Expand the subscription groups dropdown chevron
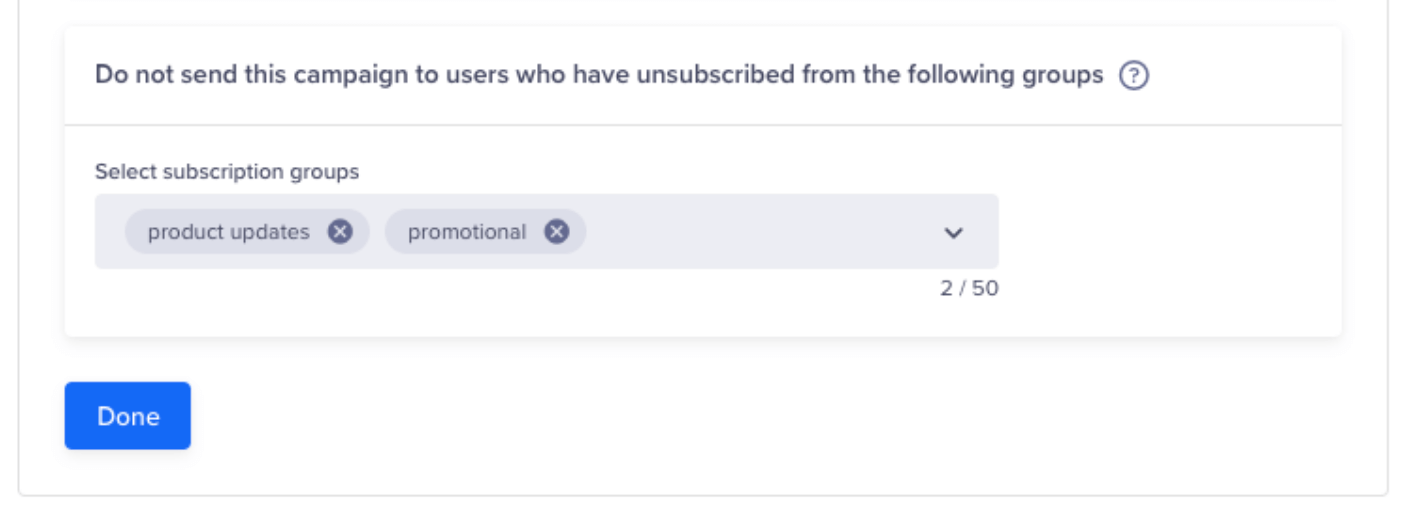The width and height of the screenshot is (1426, 514). 953,233
